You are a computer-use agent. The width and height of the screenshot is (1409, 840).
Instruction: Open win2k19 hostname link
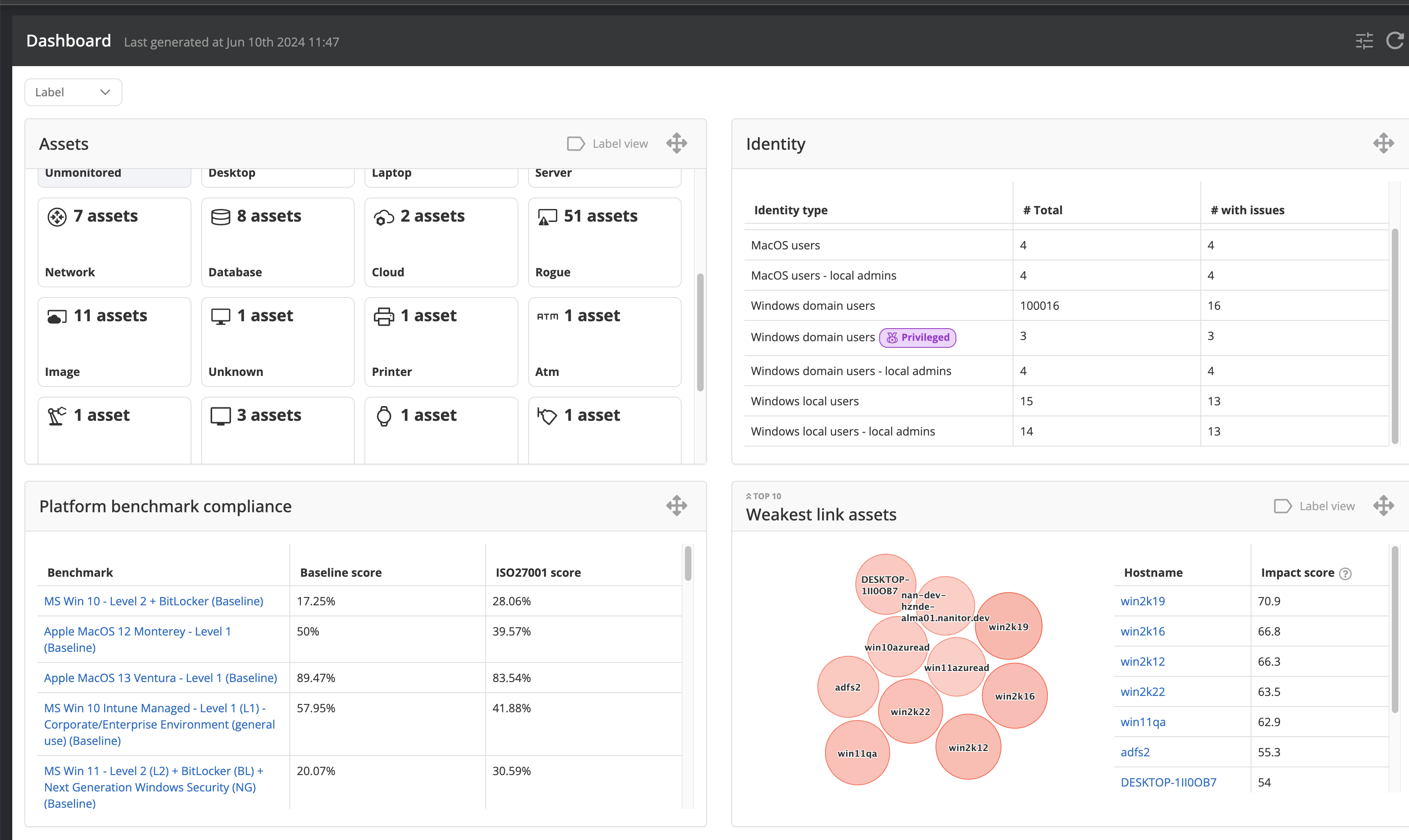(1142, 601)
